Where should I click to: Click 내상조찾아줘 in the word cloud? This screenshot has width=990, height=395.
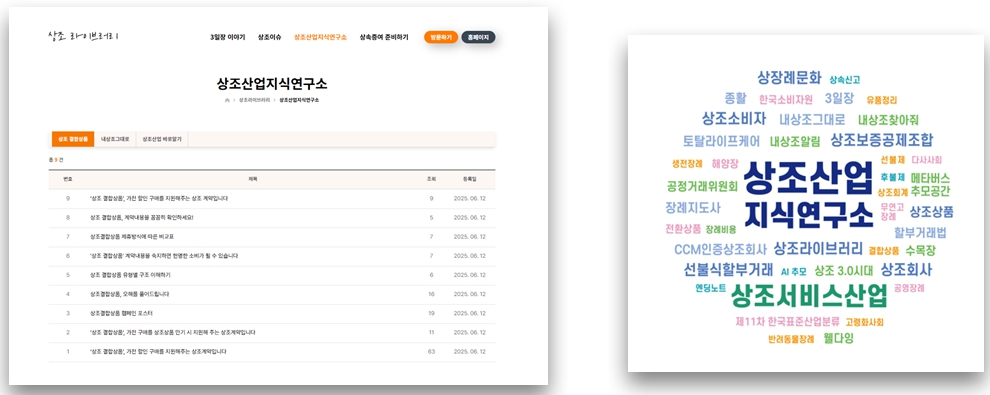tap(888, 120)
